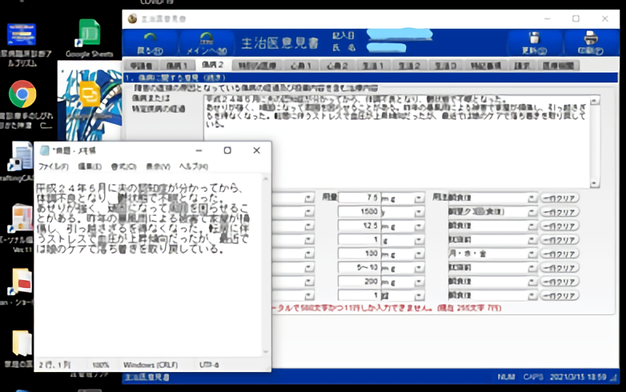The image size is (626, 392).
Task: Click the 印刷 printer icon
Action: tap(590, 43)
